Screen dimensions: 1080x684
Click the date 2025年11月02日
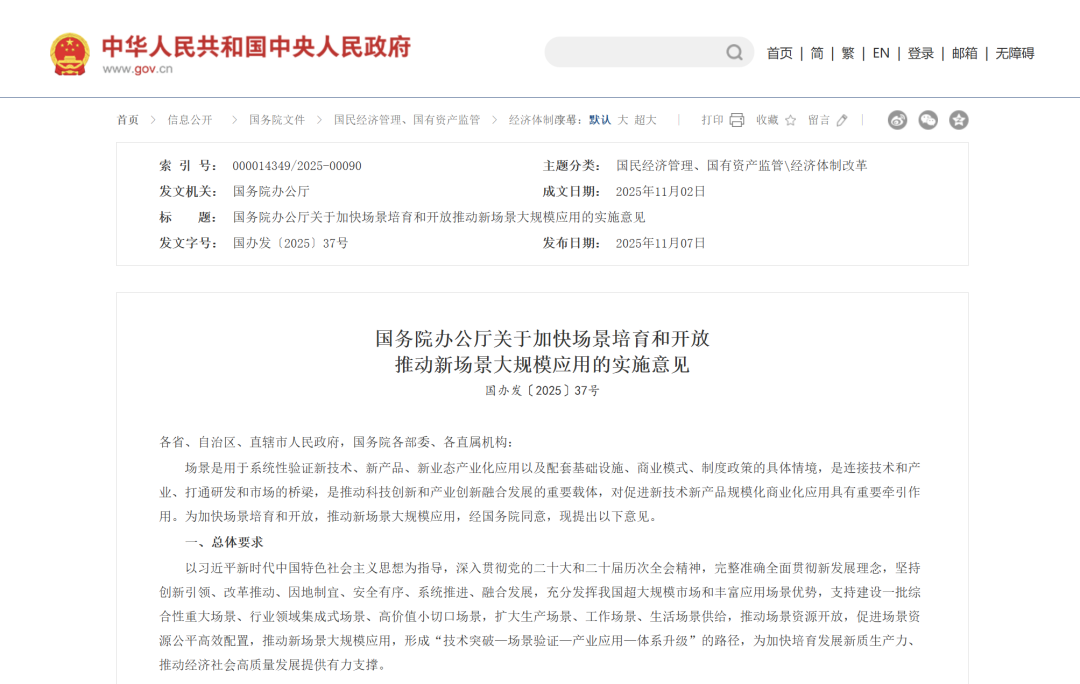pos(661,191)
